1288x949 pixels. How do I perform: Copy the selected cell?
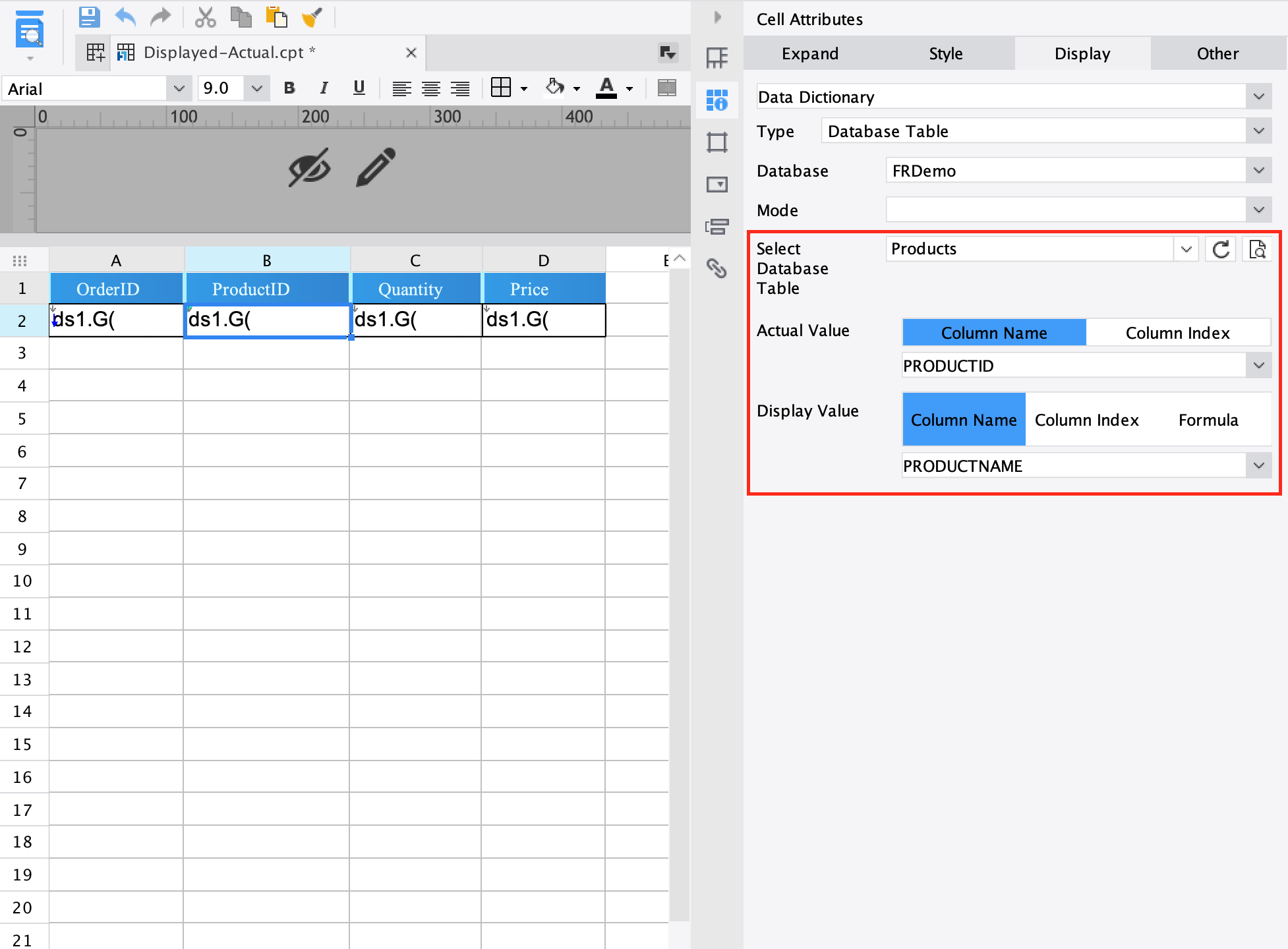(241, 17)
